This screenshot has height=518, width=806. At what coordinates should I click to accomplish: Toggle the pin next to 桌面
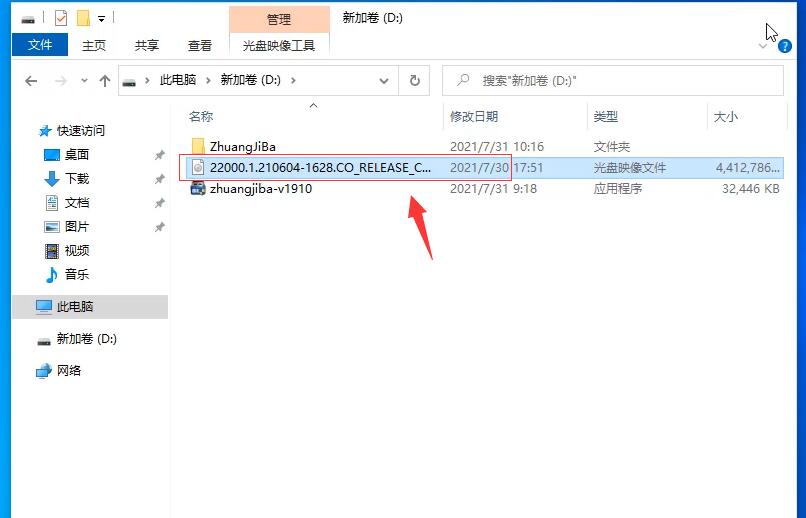[160, 155]
